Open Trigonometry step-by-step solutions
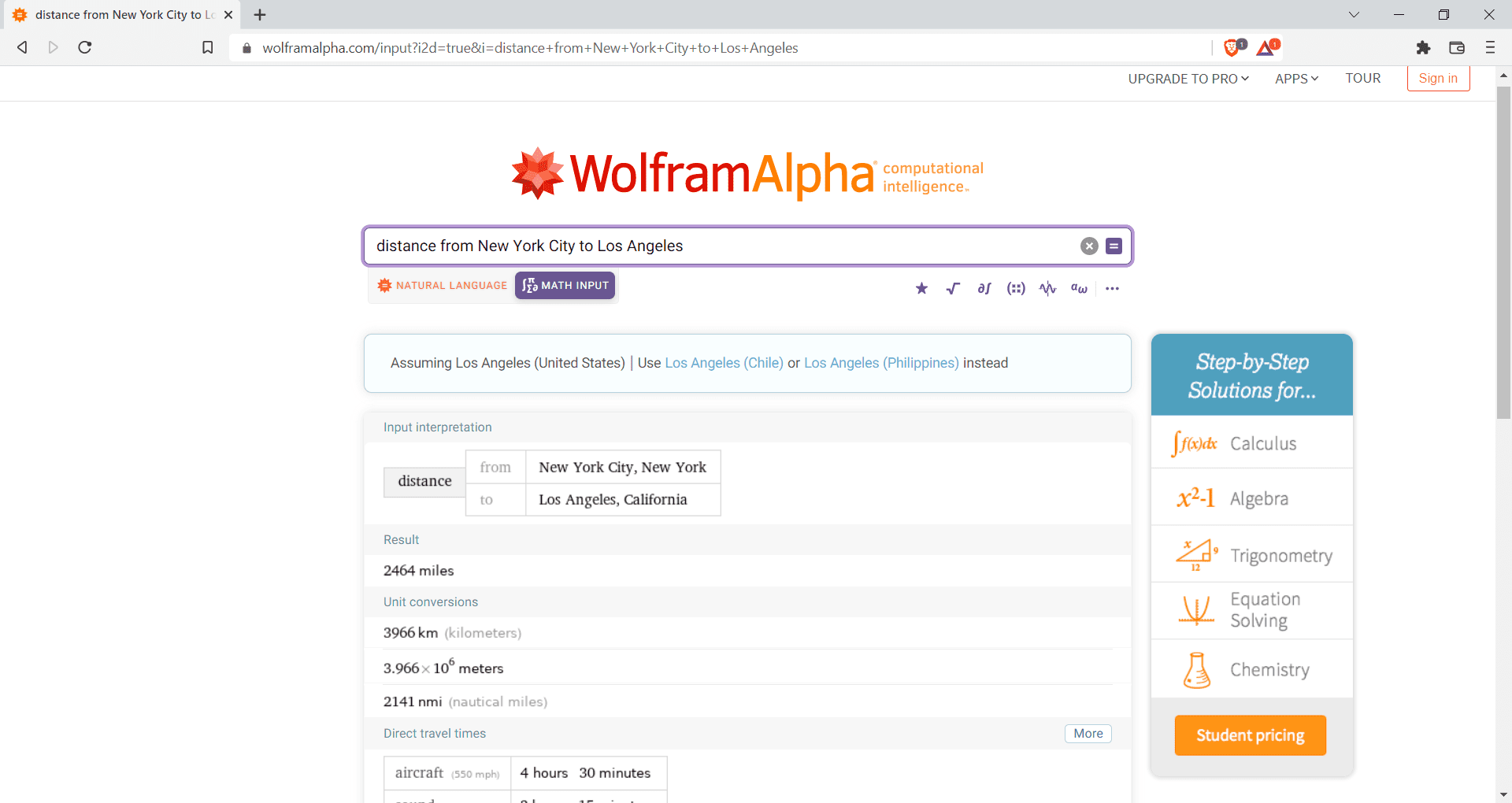Screen dimensions: 1512x803 tap(1252, 555)
